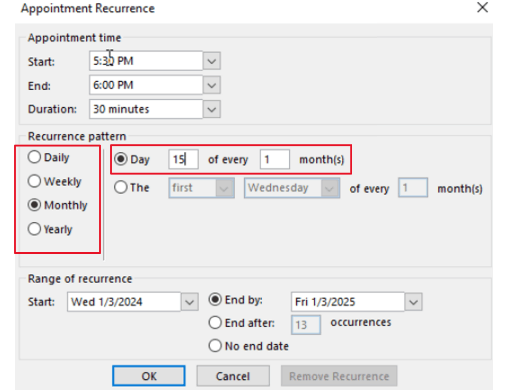Click the End by date field Fri 1/3/2025

348,302
